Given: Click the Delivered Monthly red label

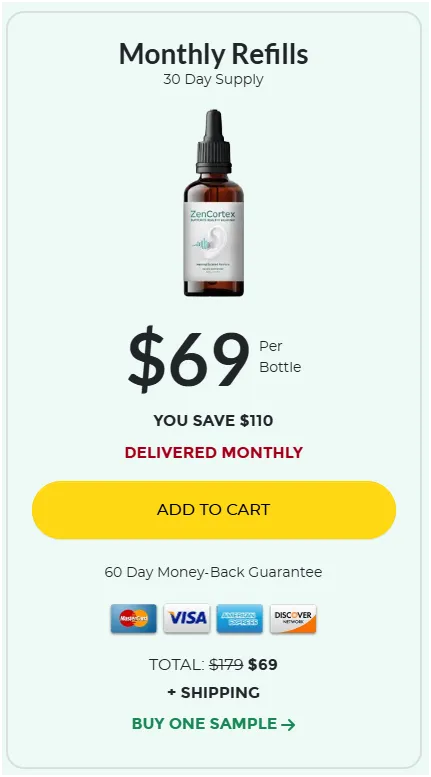Looking at the screenshot, I should click(214, 452).
